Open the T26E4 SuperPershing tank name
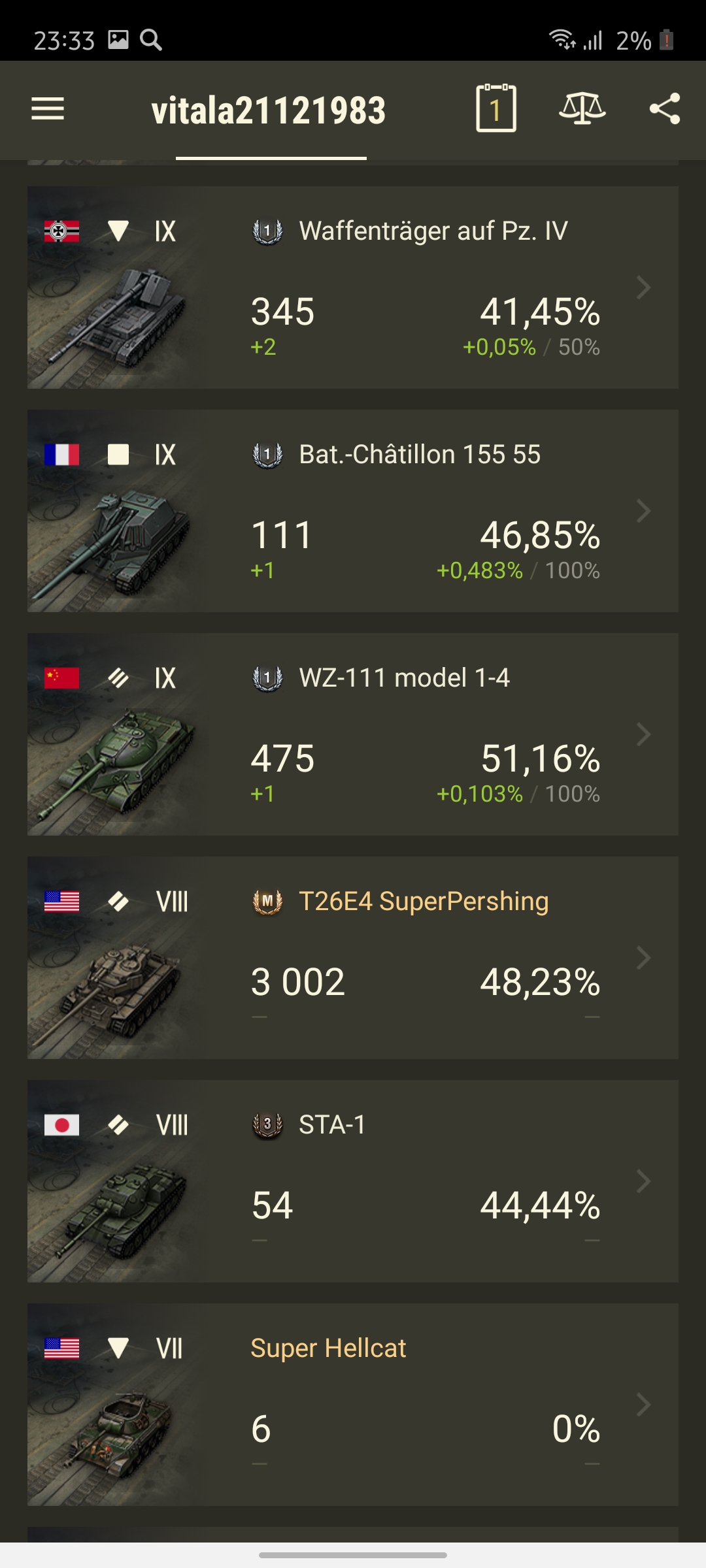706x1568 pixels. (424, 902)
